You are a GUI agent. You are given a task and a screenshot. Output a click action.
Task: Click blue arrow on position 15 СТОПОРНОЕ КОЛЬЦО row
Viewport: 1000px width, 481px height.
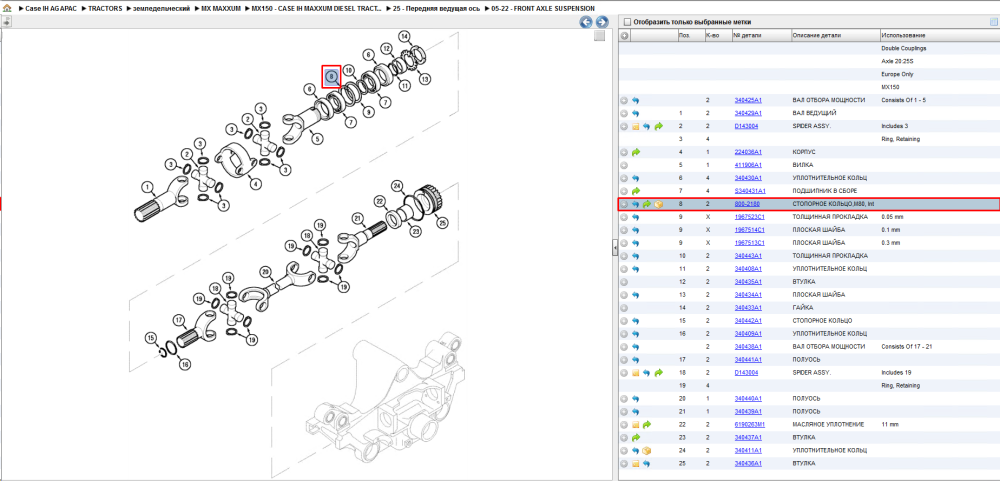[x=636, y=320]
